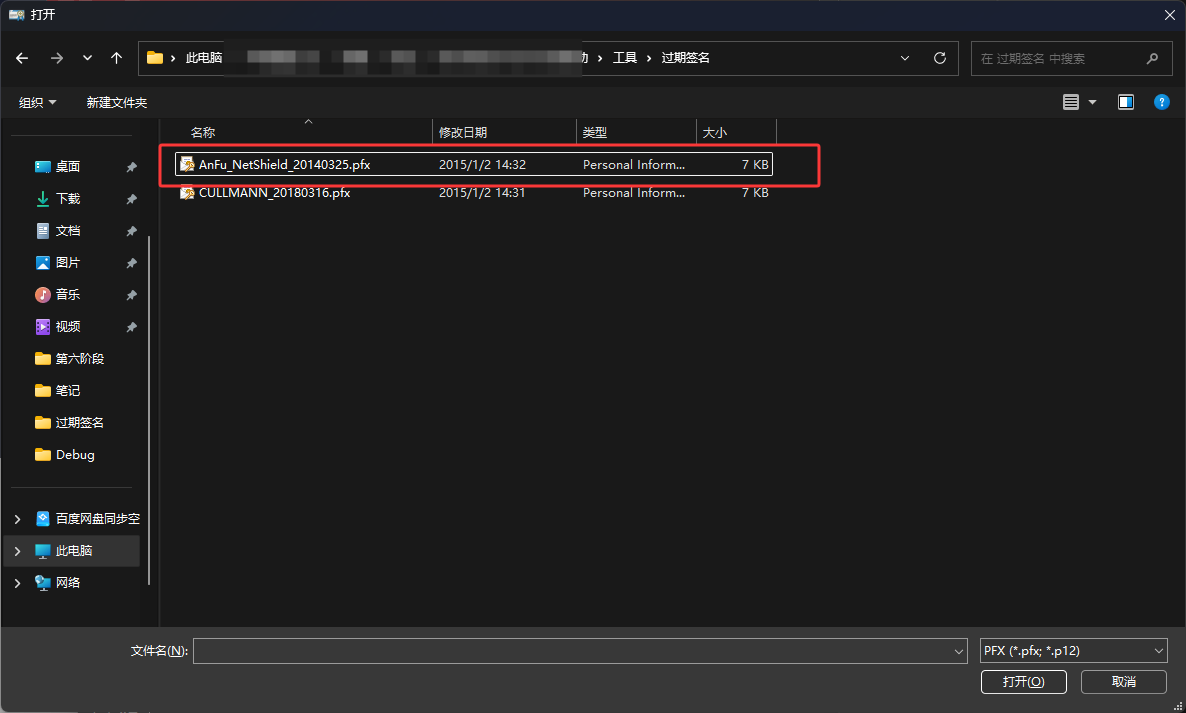Screen dimensions: 1186x713
Task: Click the 取消 button
Action: [x=1123, y=682]
